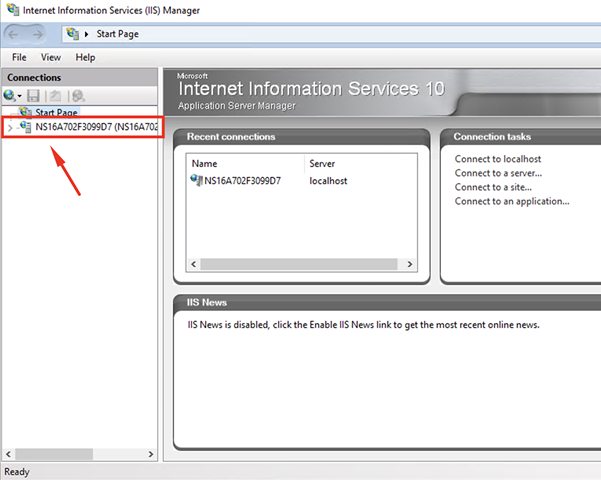The image size is (601, 480).
Task: Open the Help menu
Action: tap(85, 58)
